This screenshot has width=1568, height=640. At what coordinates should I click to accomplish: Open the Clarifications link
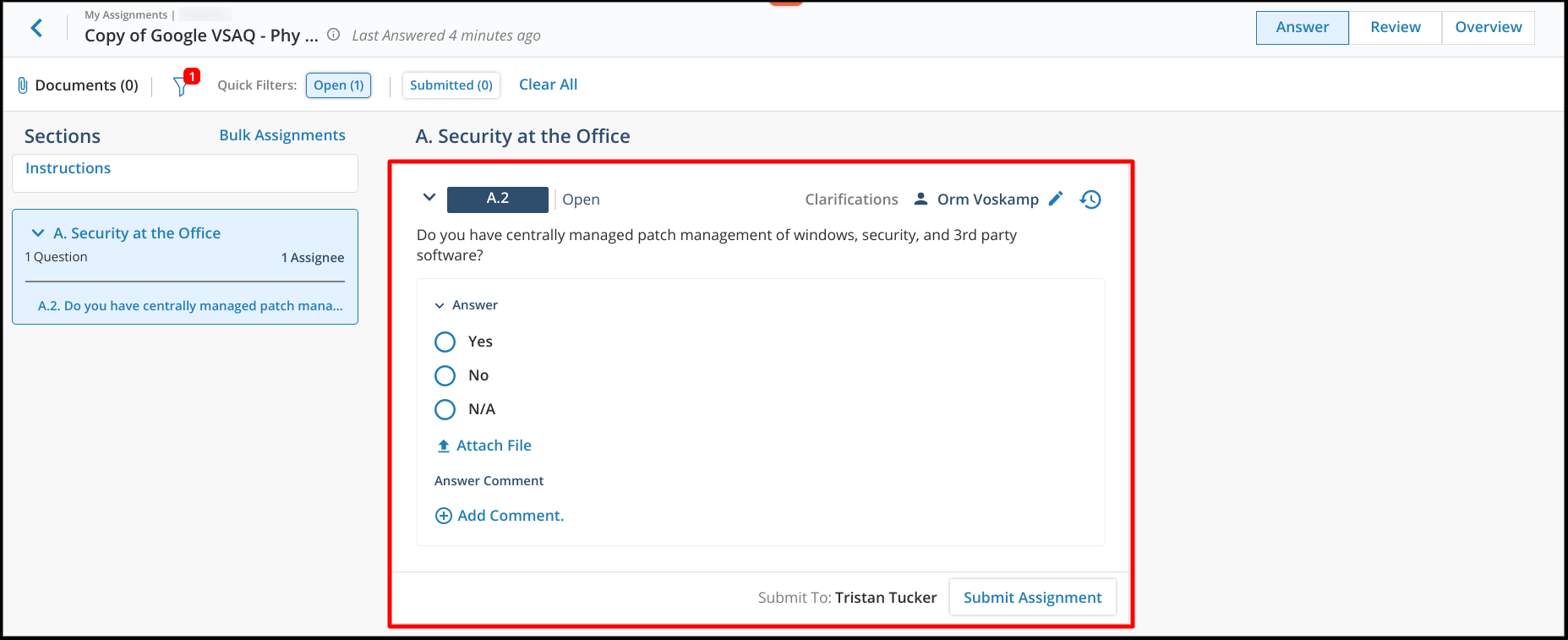[x=851, y=200]
